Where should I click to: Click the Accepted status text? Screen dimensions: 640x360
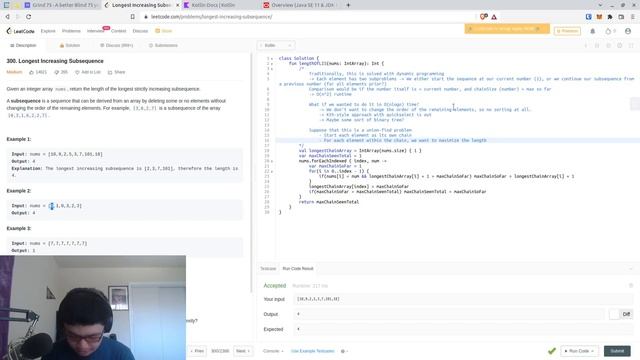275,286
